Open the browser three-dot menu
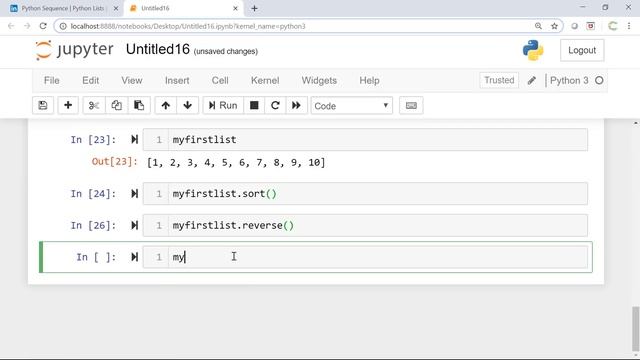Image resolution: width=640 pixels, height=360 pixels. tap(629, 26)
